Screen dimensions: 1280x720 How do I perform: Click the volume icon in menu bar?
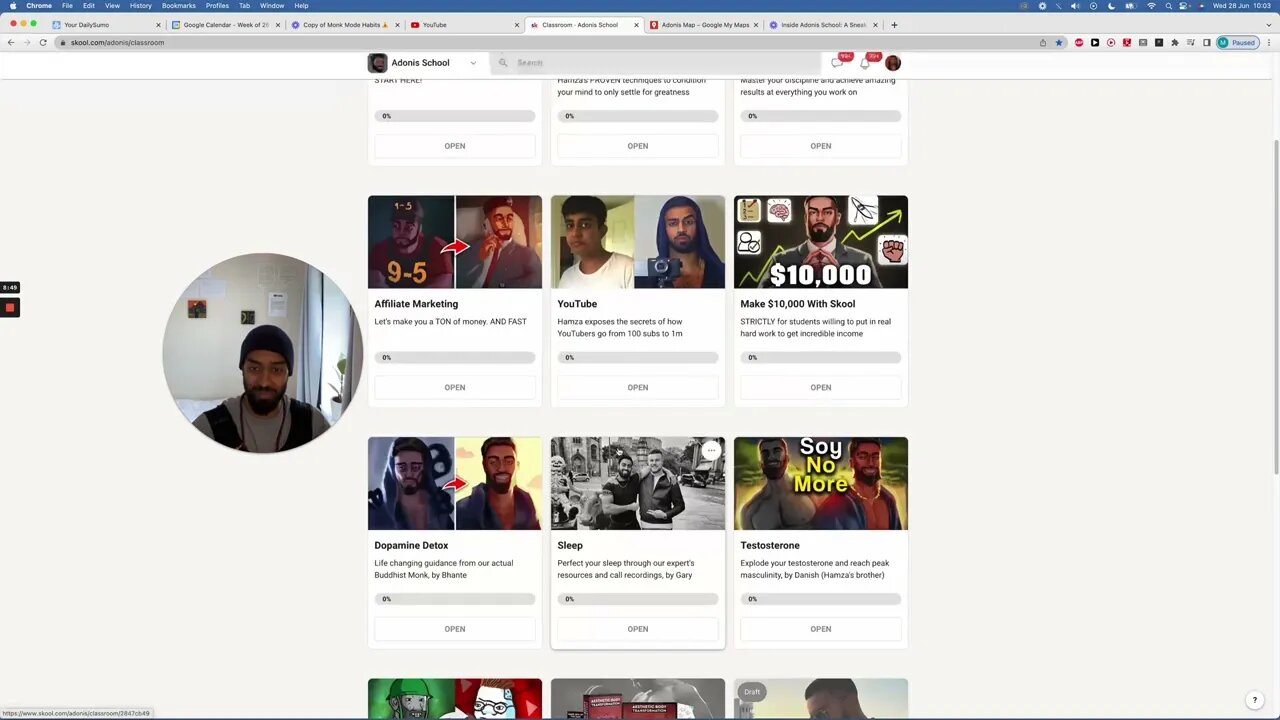[x=1075, y=6]
